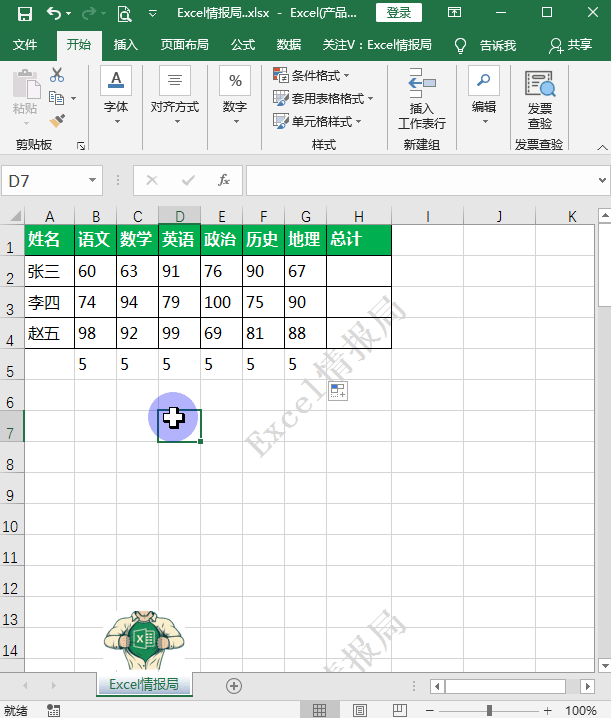Click sheet navigation previous arrow
Image resolution: width=611 pixels, height=718 pixels.
(x=25, y=685)
